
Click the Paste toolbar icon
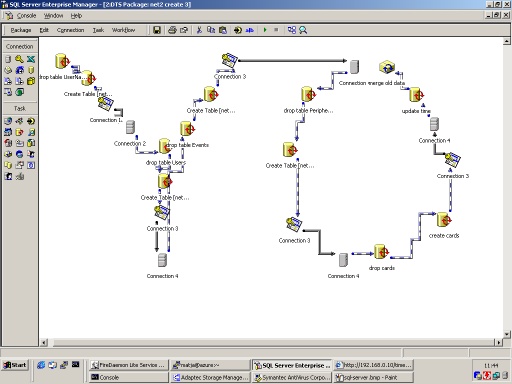223,30
